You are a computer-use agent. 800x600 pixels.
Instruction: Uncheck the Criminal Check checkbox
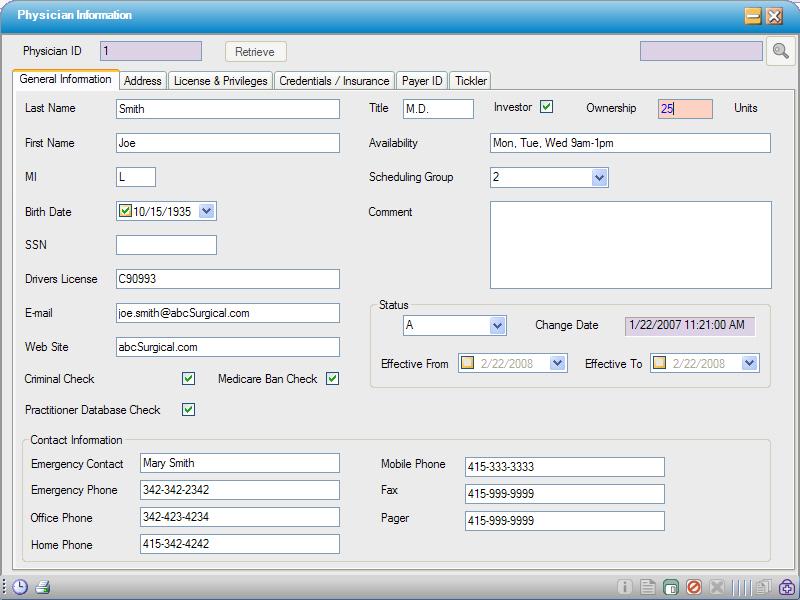188,378
